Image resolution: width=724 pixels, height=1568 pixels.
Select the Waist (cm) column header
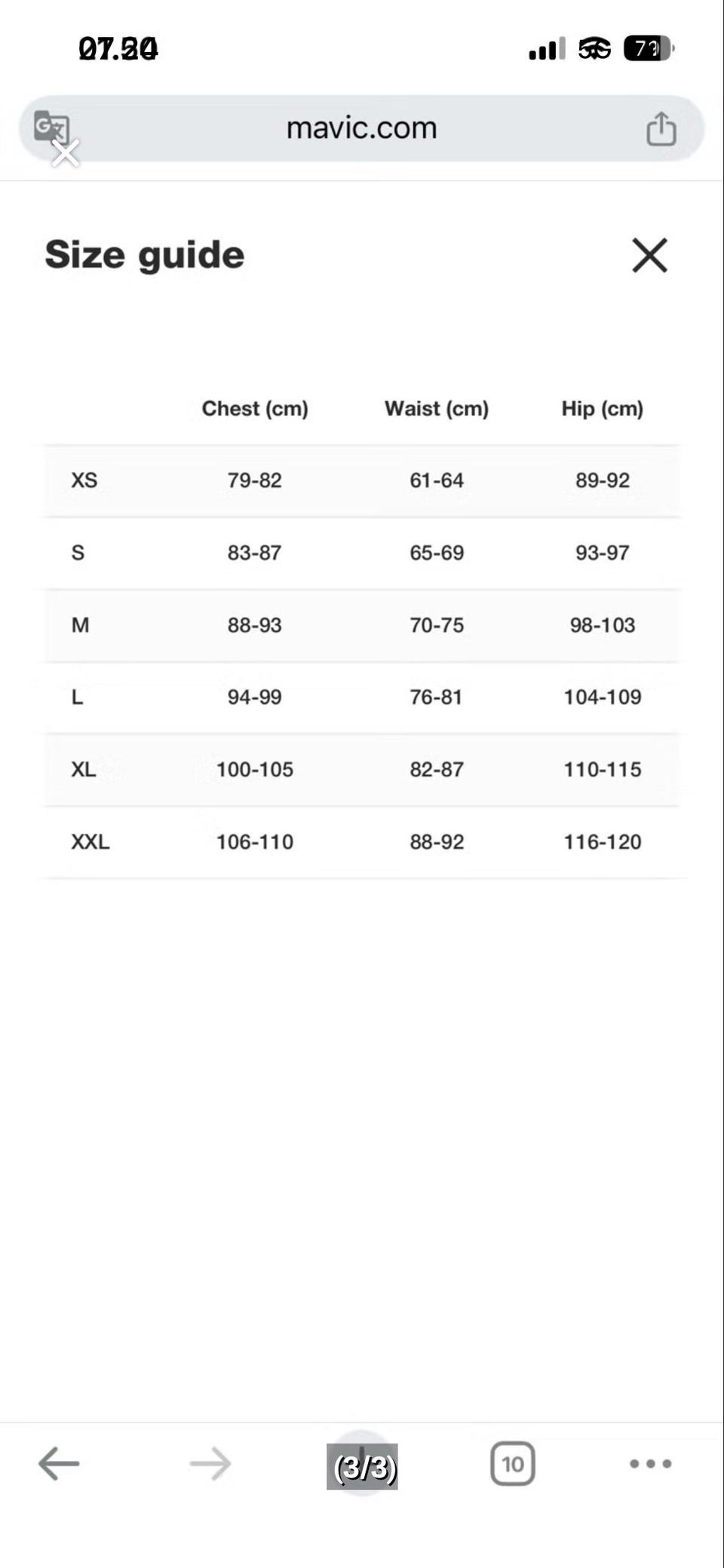pyautogui.click(x=437, y=408)
